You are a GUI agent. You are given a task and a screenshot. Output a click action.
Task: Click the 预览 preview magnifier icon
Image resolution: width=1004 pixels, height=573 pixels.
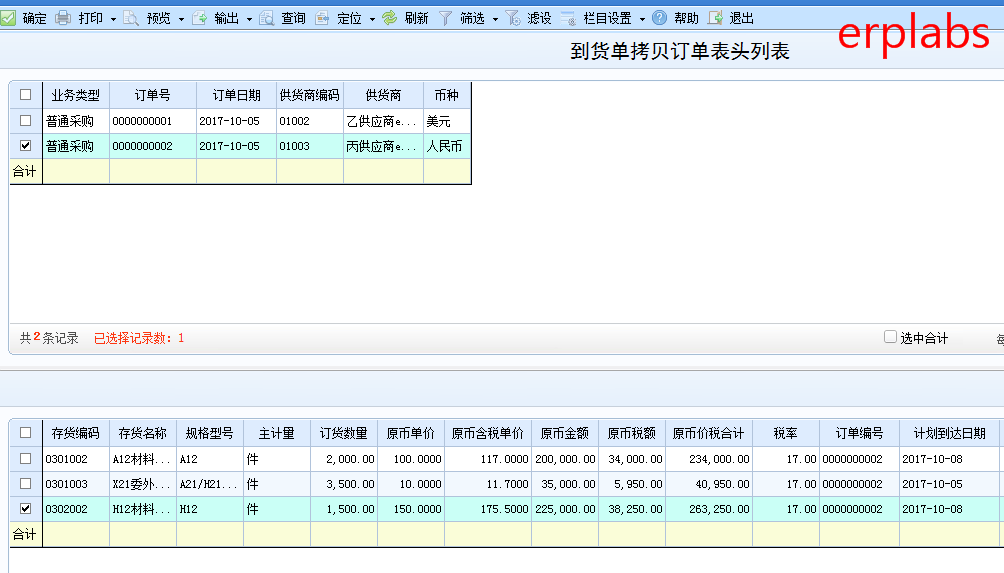pyautogui.click(x=131, y=18)
